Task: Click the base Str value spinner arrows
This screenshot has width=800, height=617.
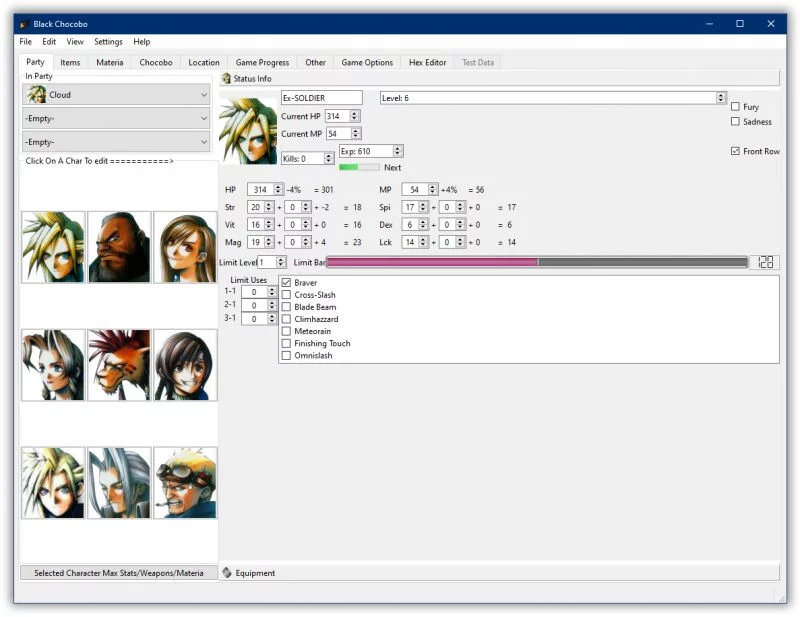Action: tap(269, 207)
